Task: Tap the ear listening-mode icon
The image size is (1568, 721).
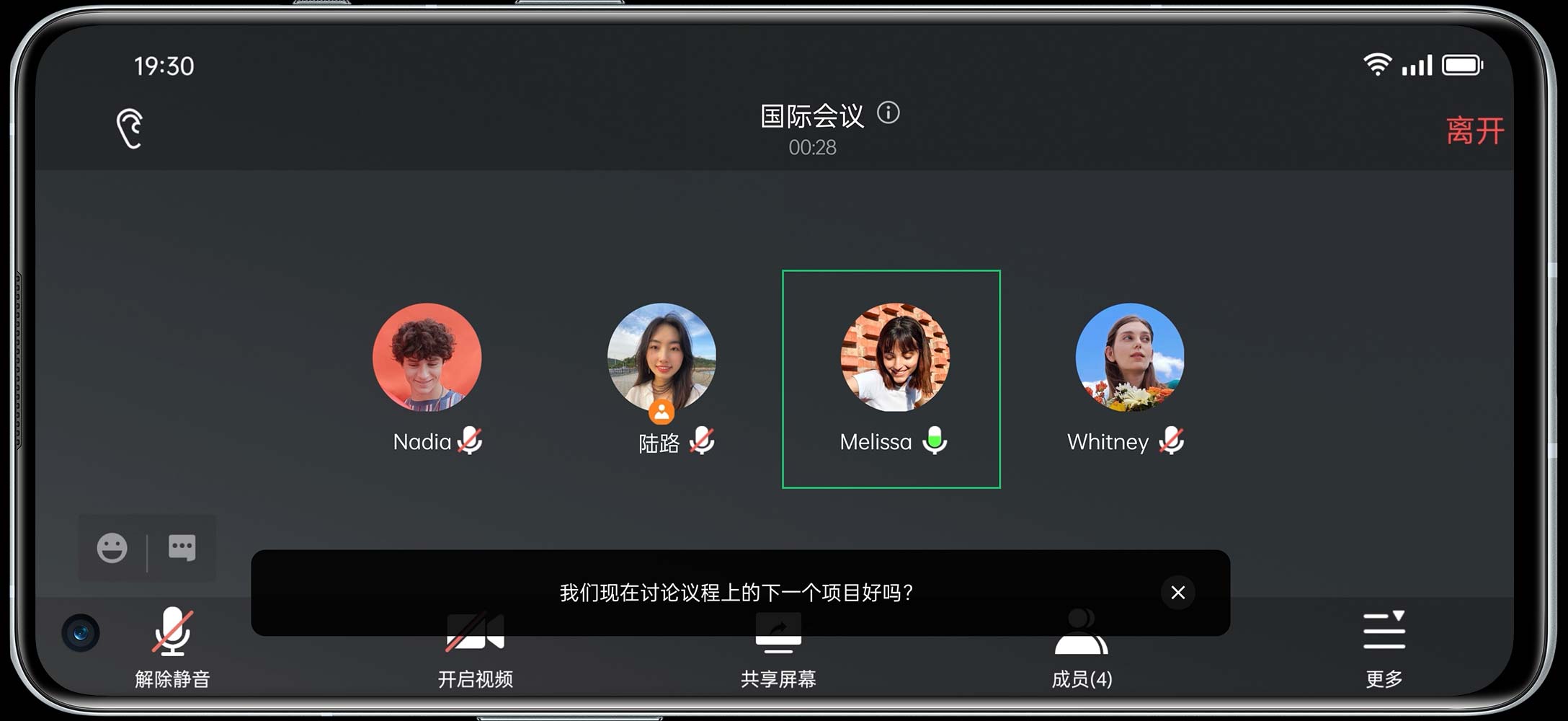Action: [x=130, y=129]
